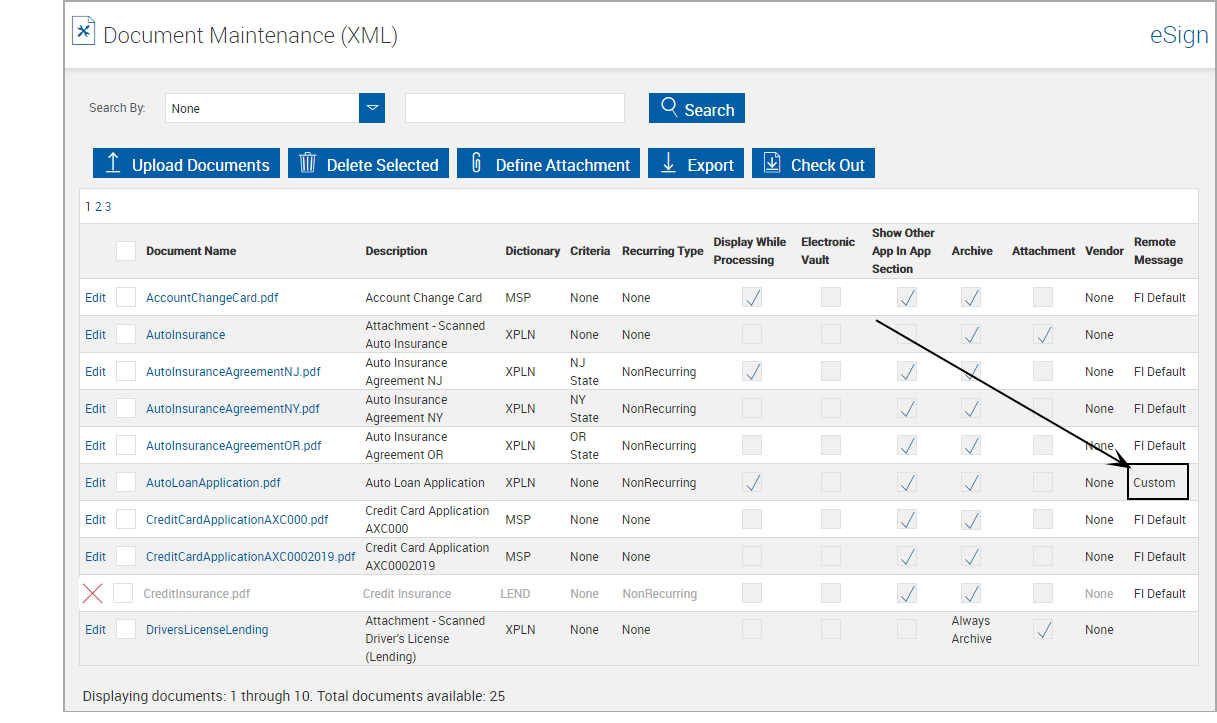1217x723 pixels.
Task: Check the AutoLoanApplication.pdf row checkbox
Action: 125,482
